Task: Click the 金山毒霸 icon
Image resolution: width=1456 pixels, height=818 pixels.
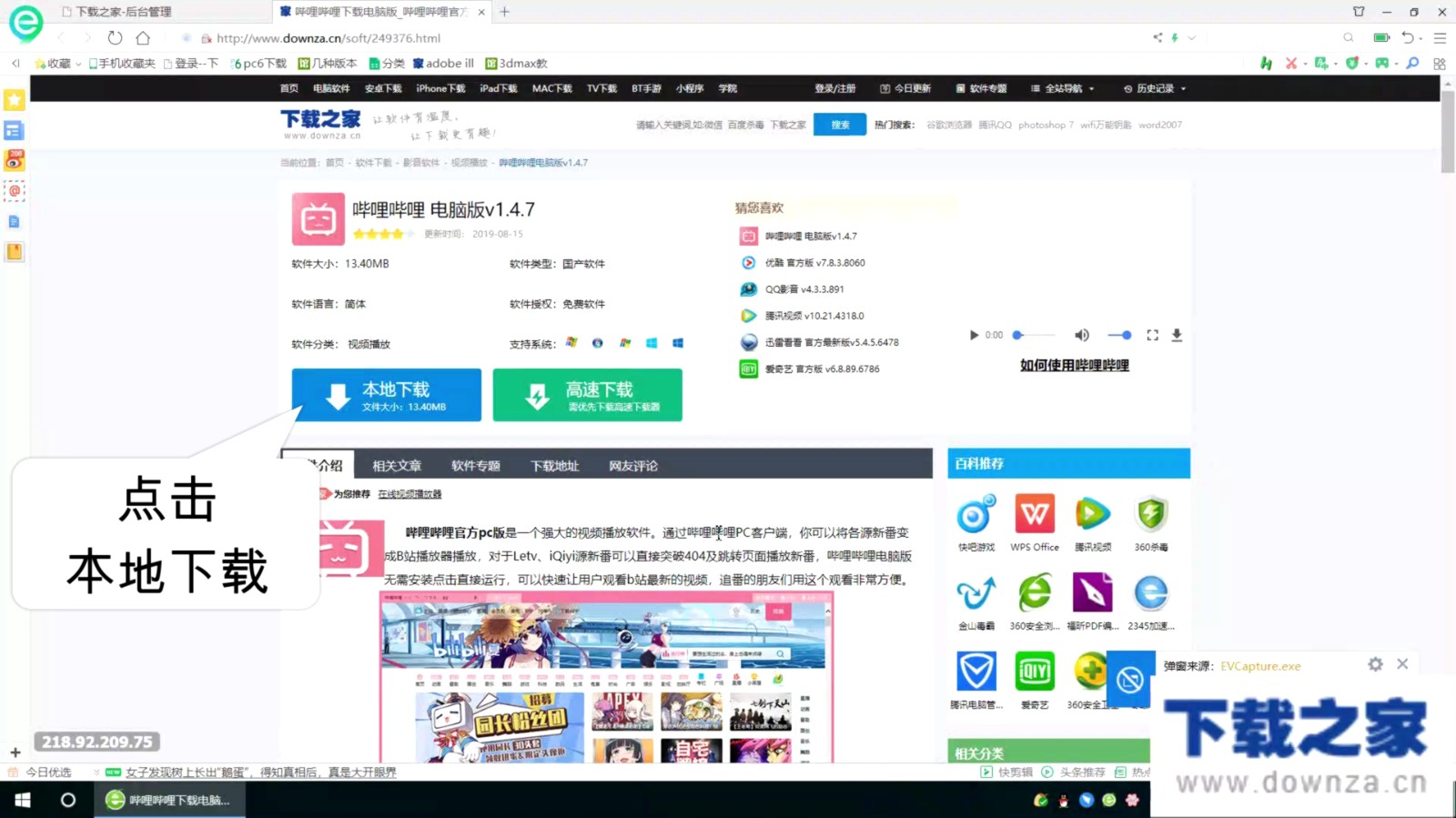Action: [976, 593]
